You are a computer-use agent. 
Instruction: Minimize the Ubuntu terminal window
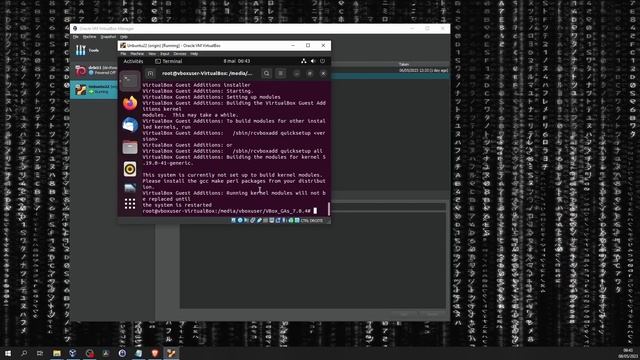[297, 73]
